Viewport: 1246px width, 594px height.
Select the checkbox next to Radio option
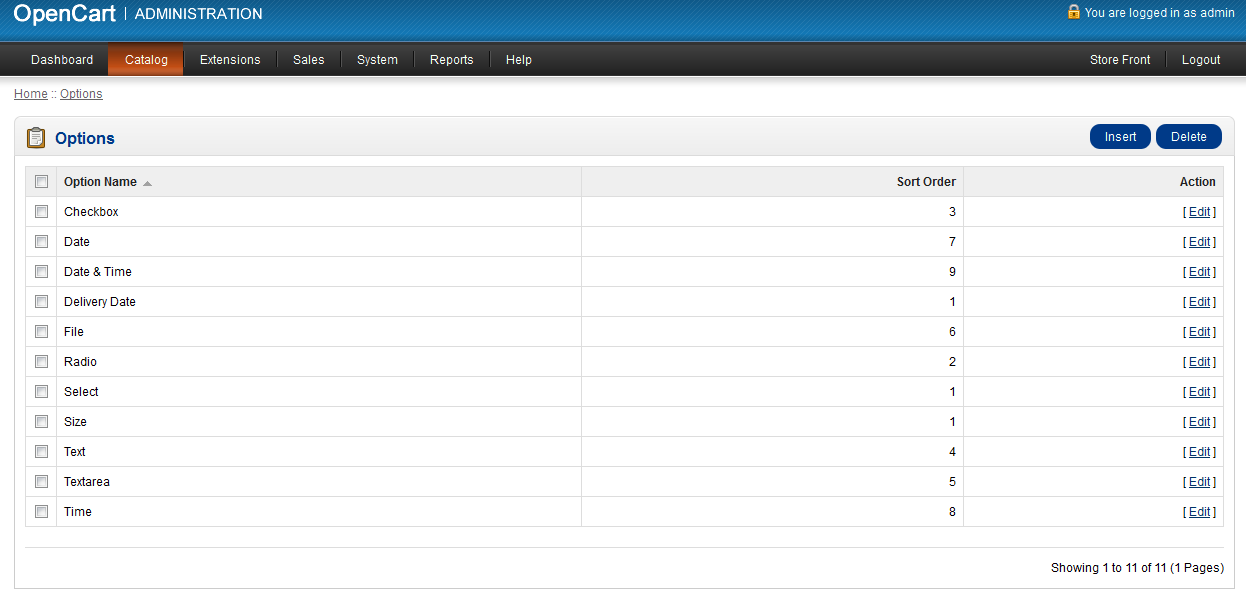pyautogui.click(x=41, y=362)
